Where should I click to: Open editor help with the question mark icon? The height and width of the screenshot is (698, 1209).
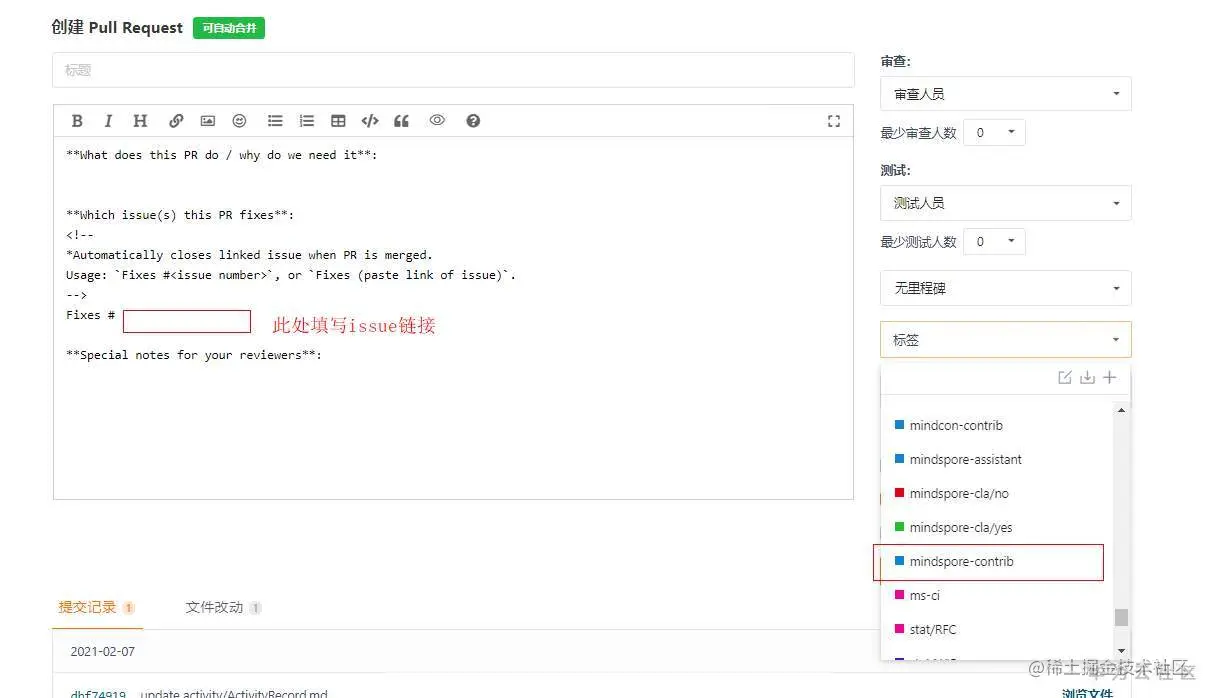[473, 121]
